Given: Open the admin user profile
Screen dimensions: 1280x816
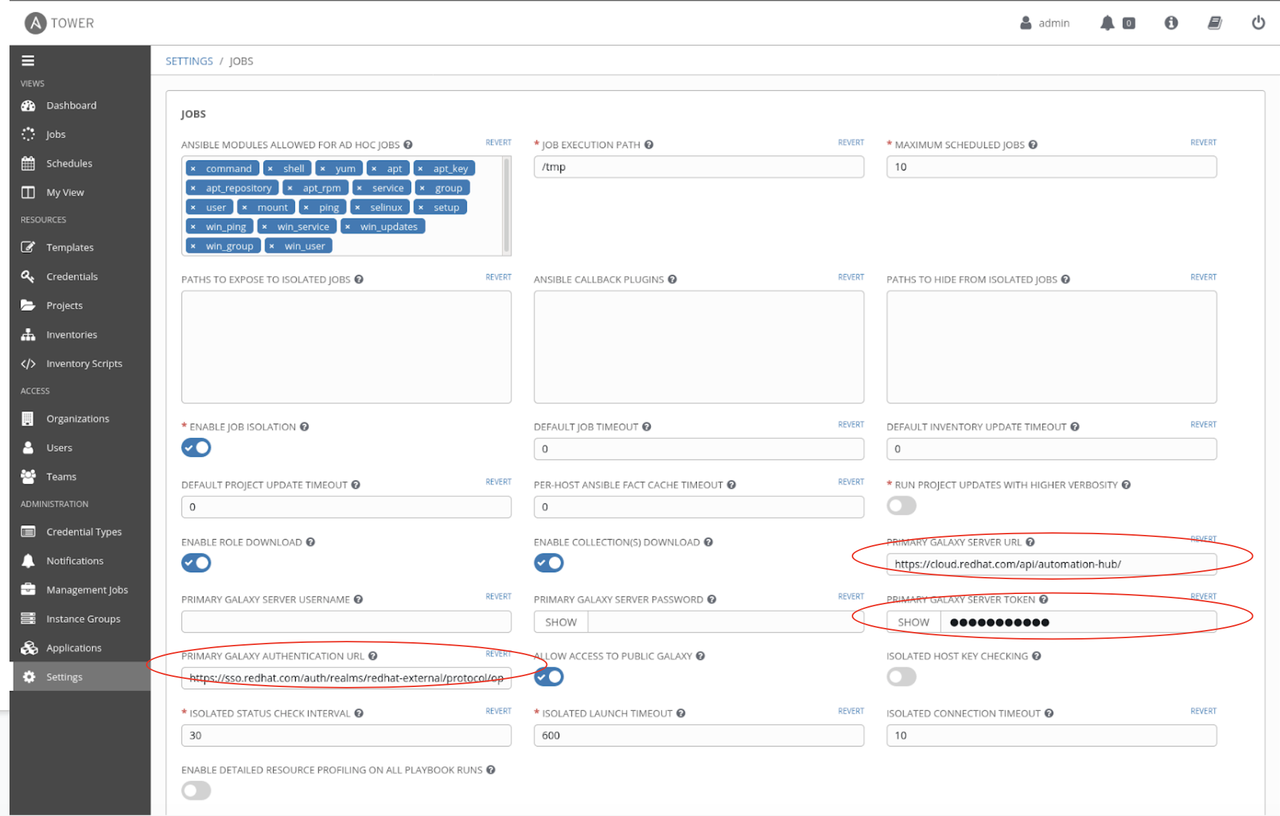Looking at the screenshot, I should point(1045,23).
